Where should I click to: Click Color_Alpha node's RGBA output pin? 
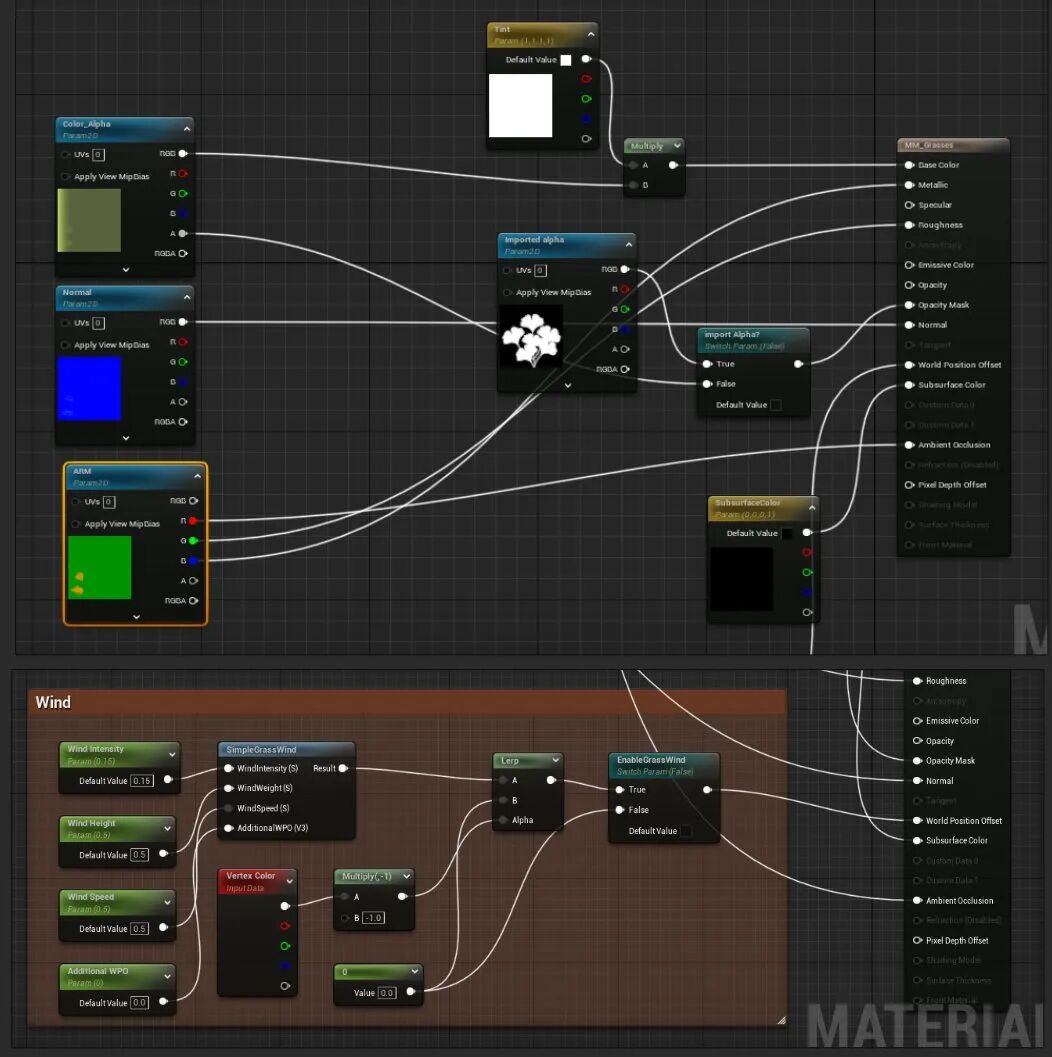pos(183,253)
